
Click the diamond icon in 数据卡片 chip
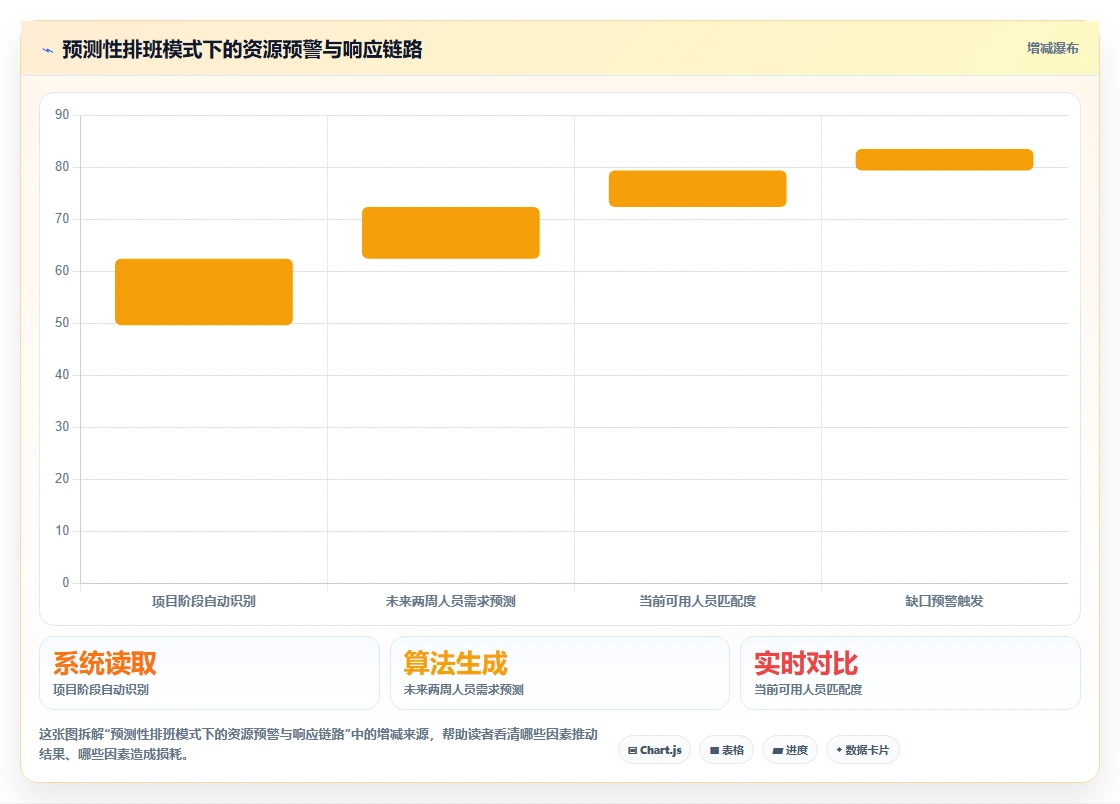point(839,750)
